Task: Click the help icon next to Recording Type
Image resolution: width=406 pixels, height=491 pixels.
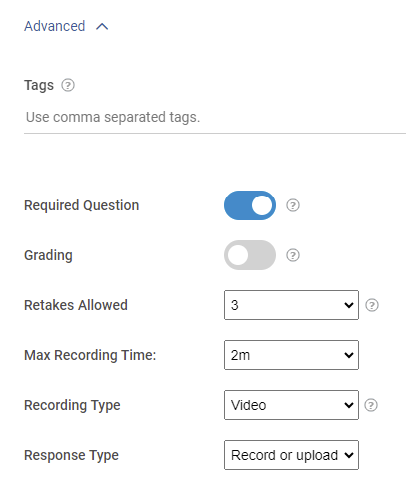Action: (x=371, y=405)
